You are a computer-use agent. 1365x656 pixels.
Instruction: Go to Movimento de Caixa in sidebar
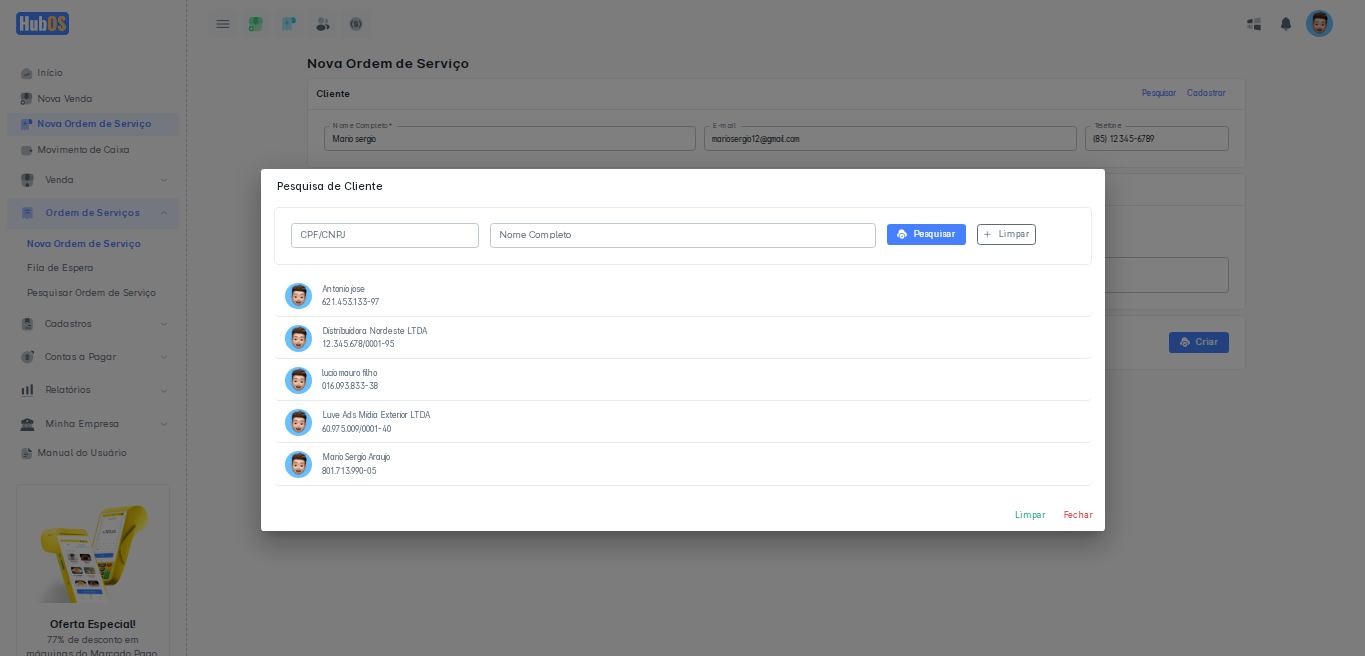83,150
